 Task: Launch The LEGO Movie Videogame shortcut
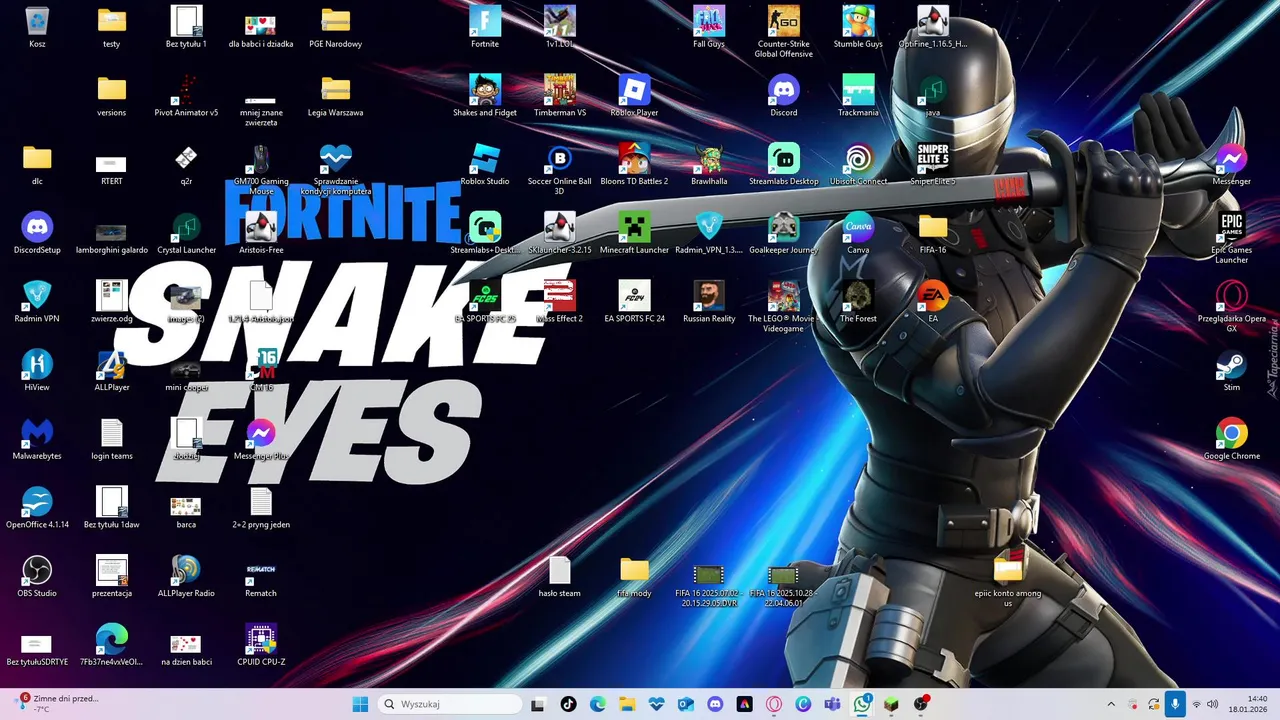pyautogui.click(x=784, y=306)
